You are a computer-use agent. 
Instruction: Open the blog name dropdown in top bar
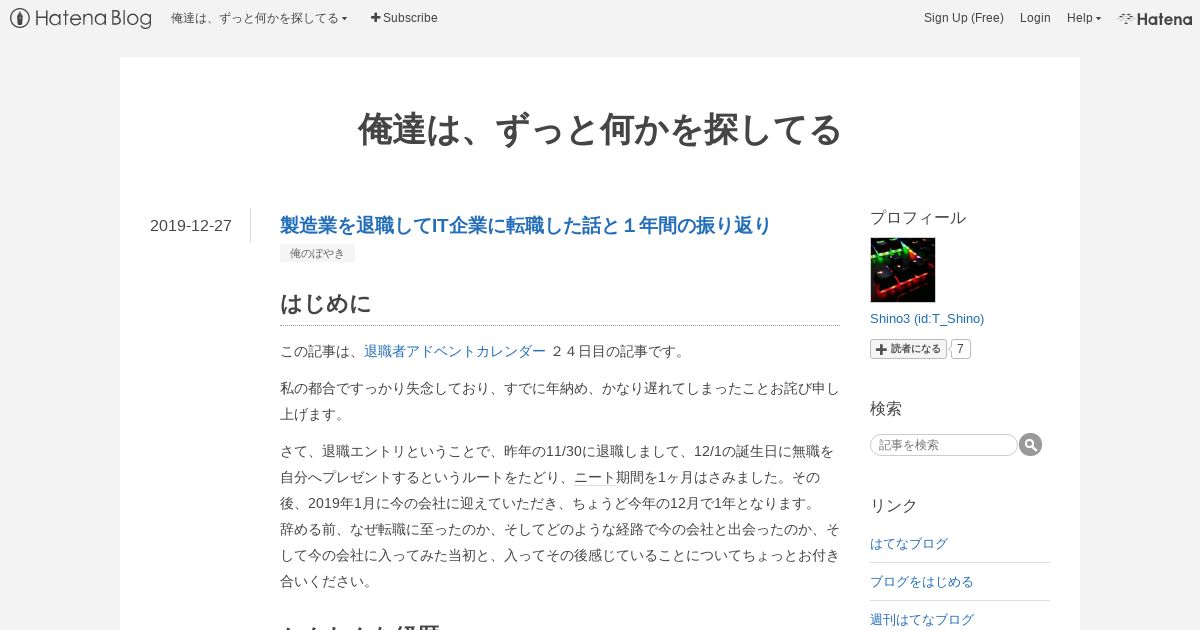click(x=259, y=18)
